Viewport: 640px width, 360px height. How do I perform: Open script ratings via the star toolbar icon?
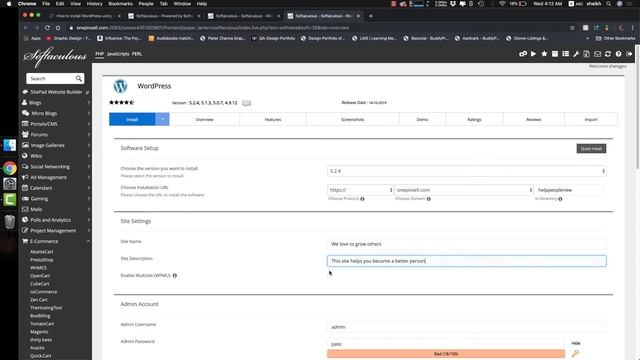pos(544,54)
